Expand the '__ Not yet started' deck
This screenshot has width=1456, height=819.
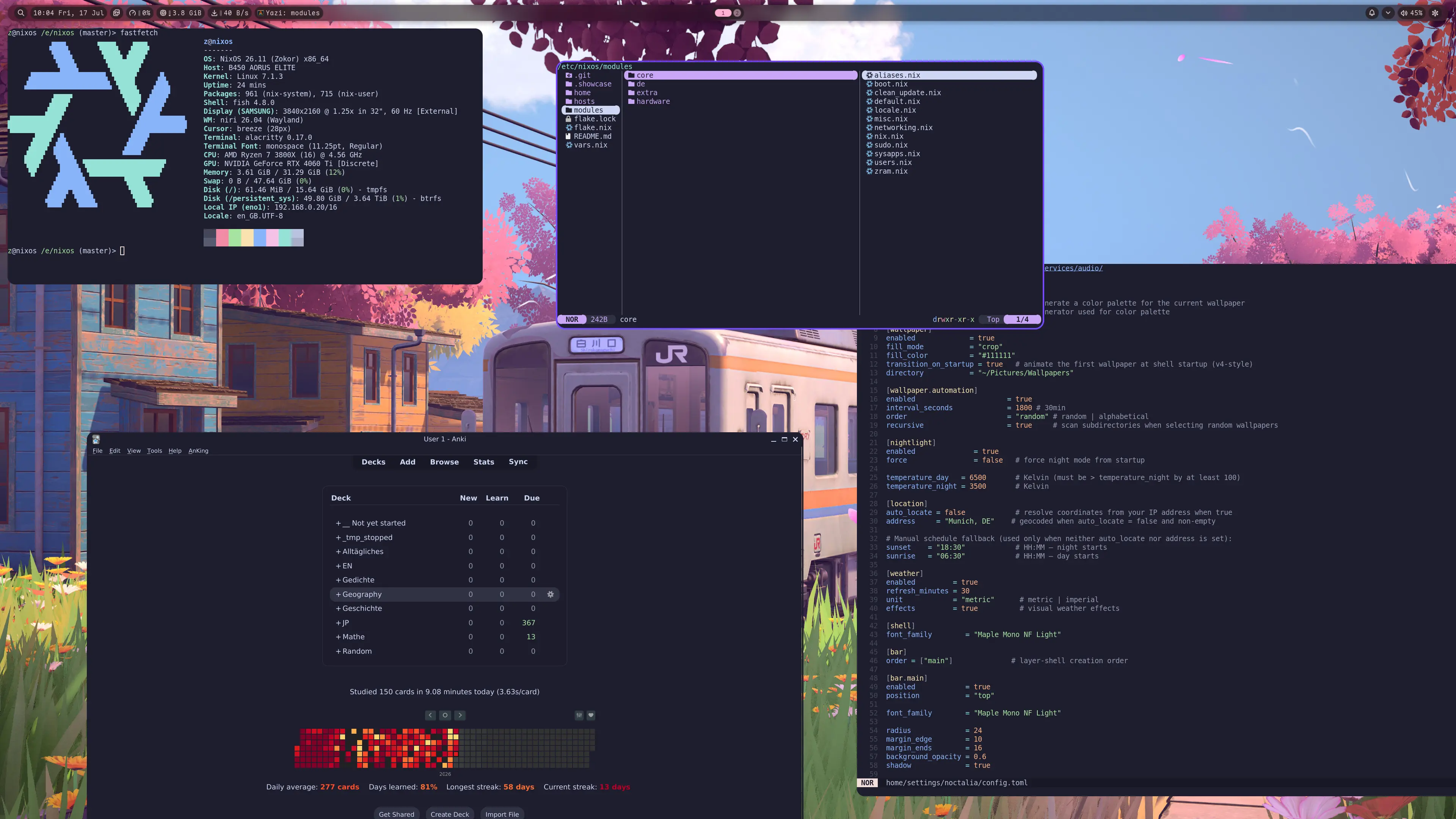338,523
